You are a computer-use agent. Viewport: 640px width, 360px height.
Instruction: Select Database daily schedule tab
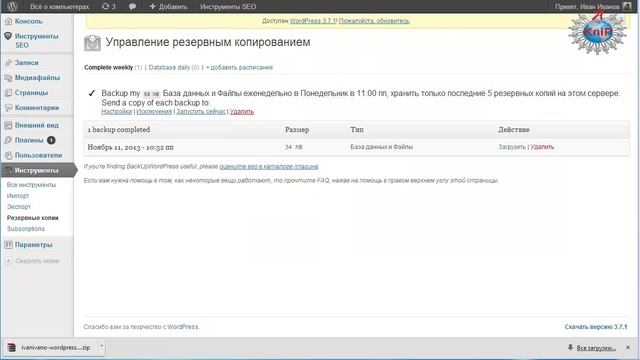(169, 67)
